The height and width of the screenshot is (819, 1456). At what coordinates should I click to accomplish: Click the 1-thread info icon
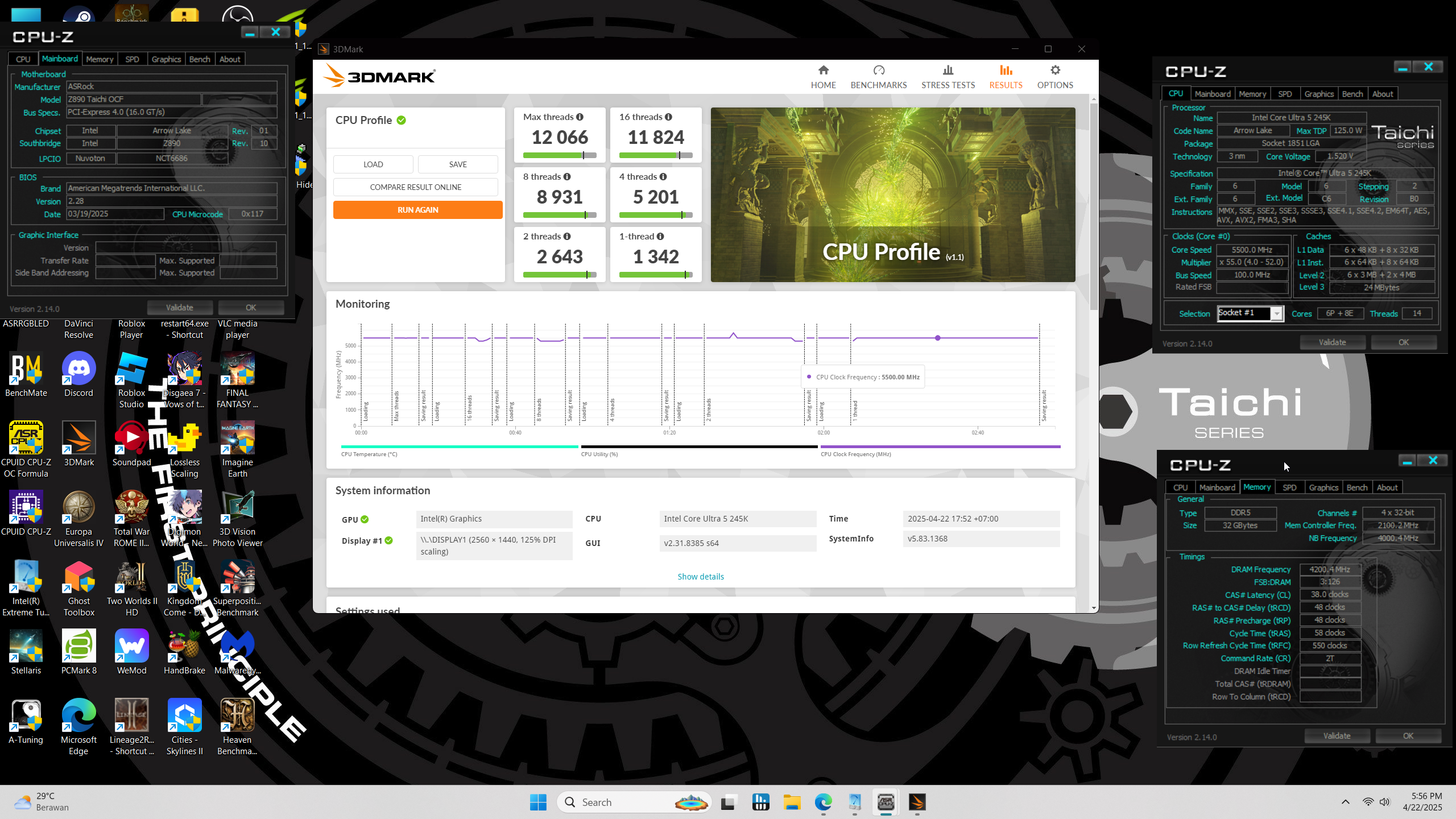click(x=660, y=237)
